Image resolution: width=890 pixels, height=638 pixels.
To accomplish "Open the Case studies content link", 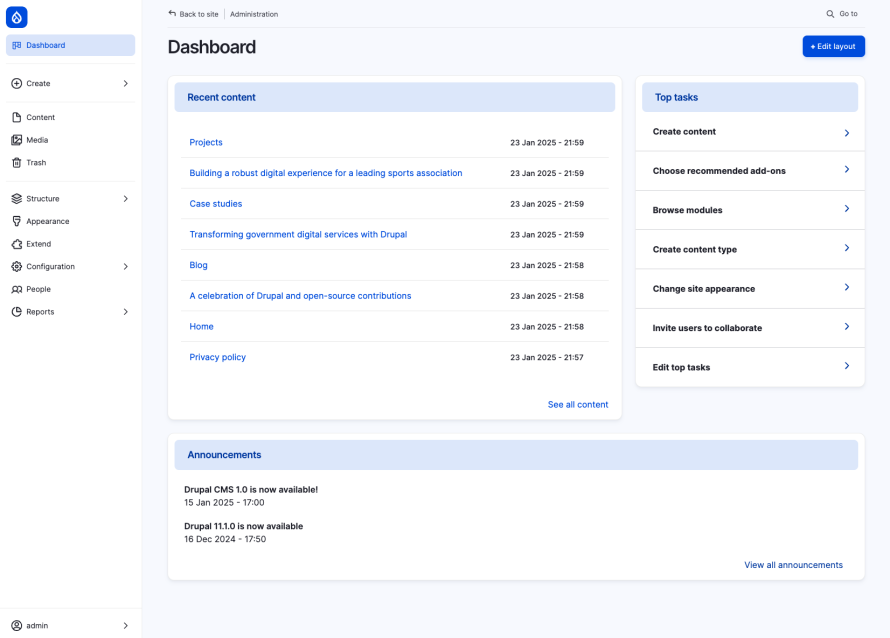I will tap(216, 204).
